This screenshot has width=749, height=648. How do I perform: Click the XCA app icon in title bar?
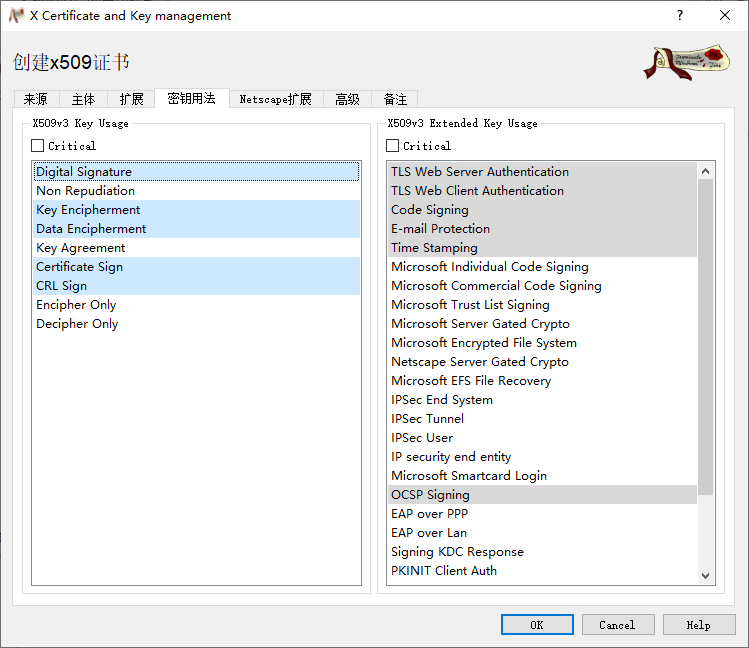(x=16, y=15)
